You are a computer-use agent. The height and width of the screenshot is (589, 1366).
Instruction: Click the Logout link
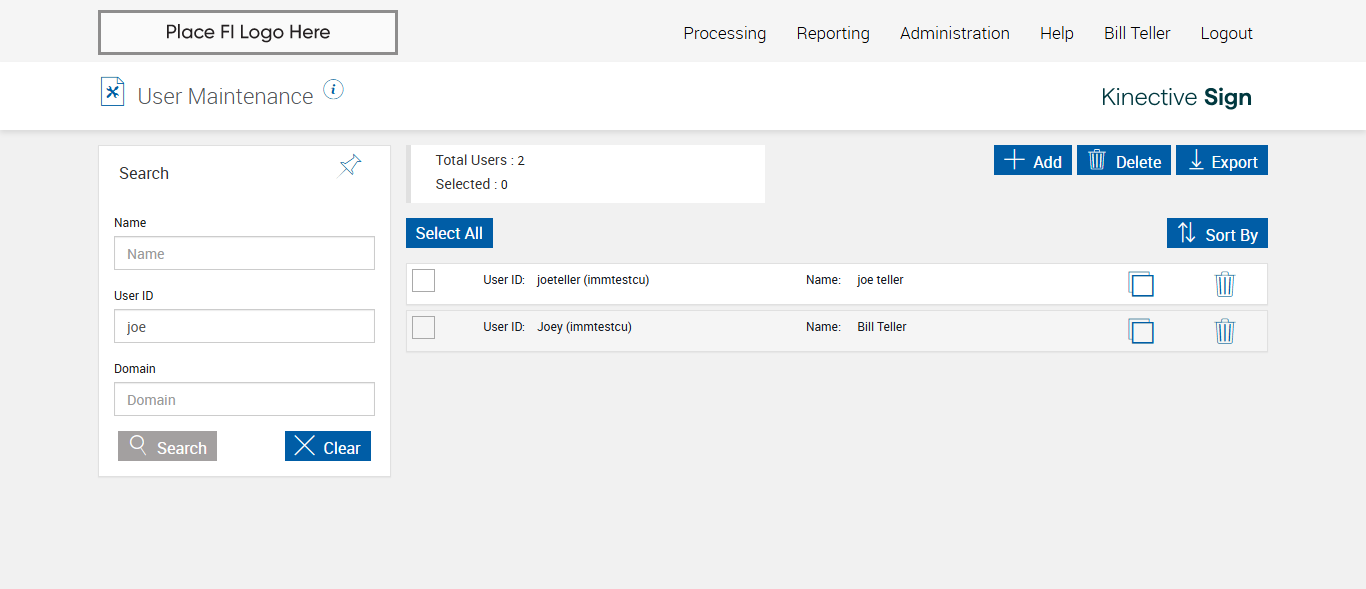(x=1226, y=33)
